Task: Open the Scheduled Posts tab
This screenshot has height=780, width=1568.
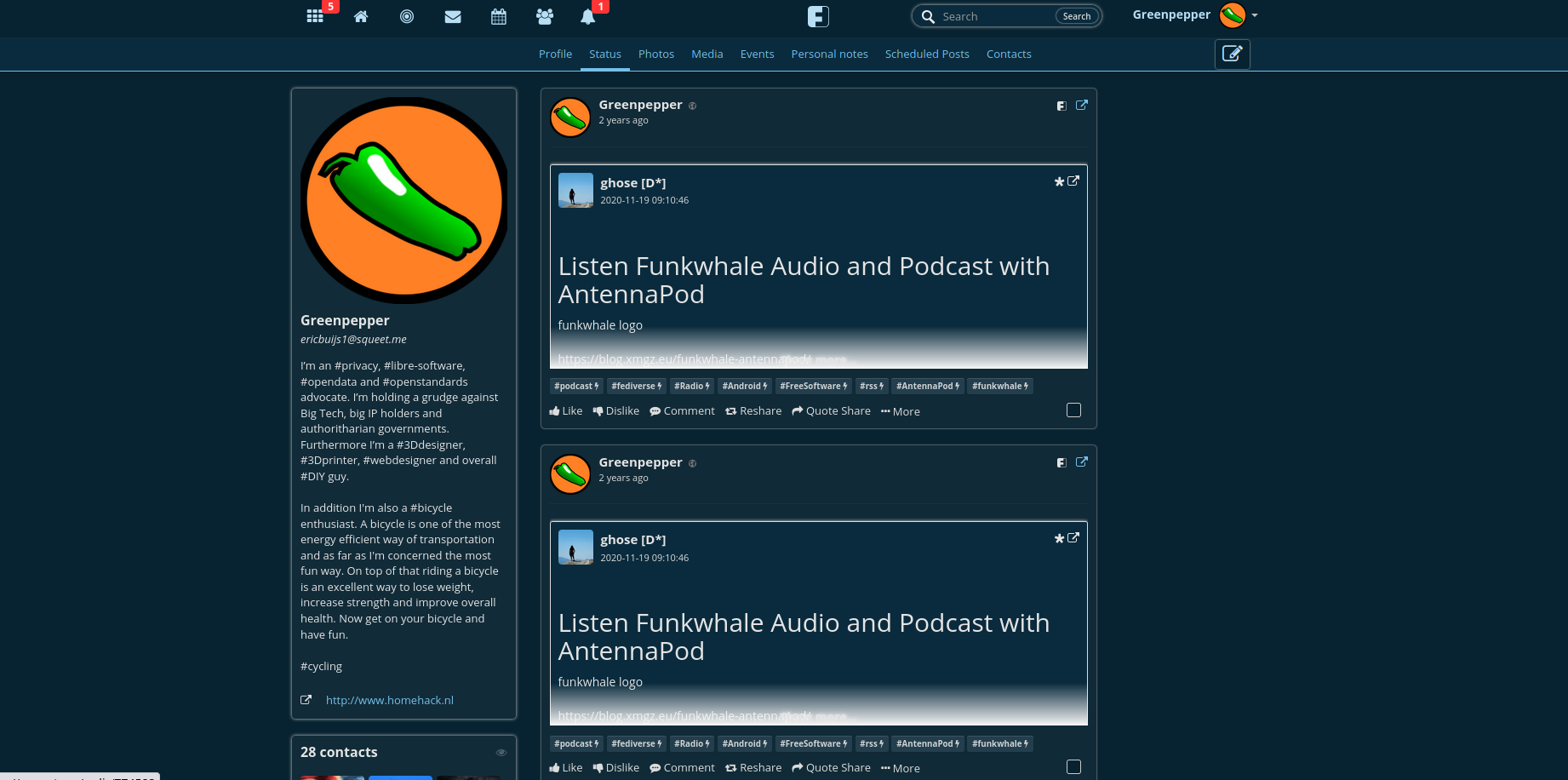Action: [x=927, y=54]
